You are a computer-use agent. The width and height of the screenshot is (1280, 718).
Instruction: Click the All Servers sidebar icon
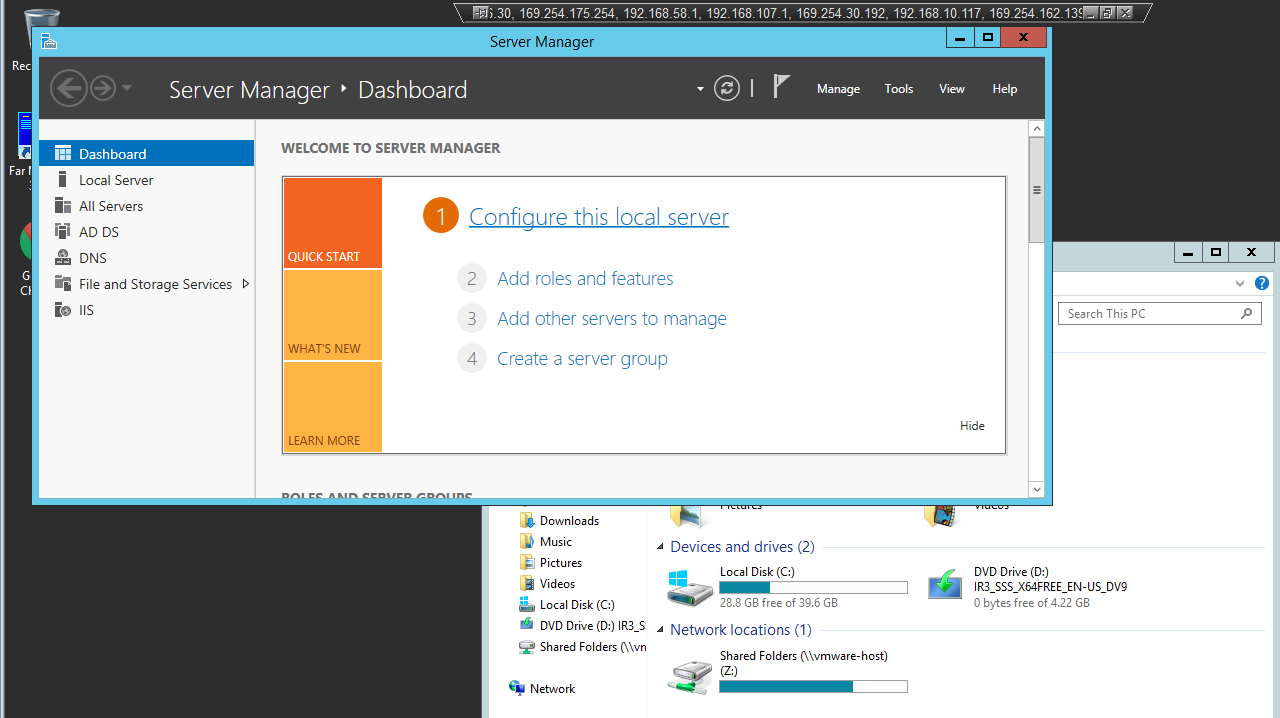coord(63,206)
